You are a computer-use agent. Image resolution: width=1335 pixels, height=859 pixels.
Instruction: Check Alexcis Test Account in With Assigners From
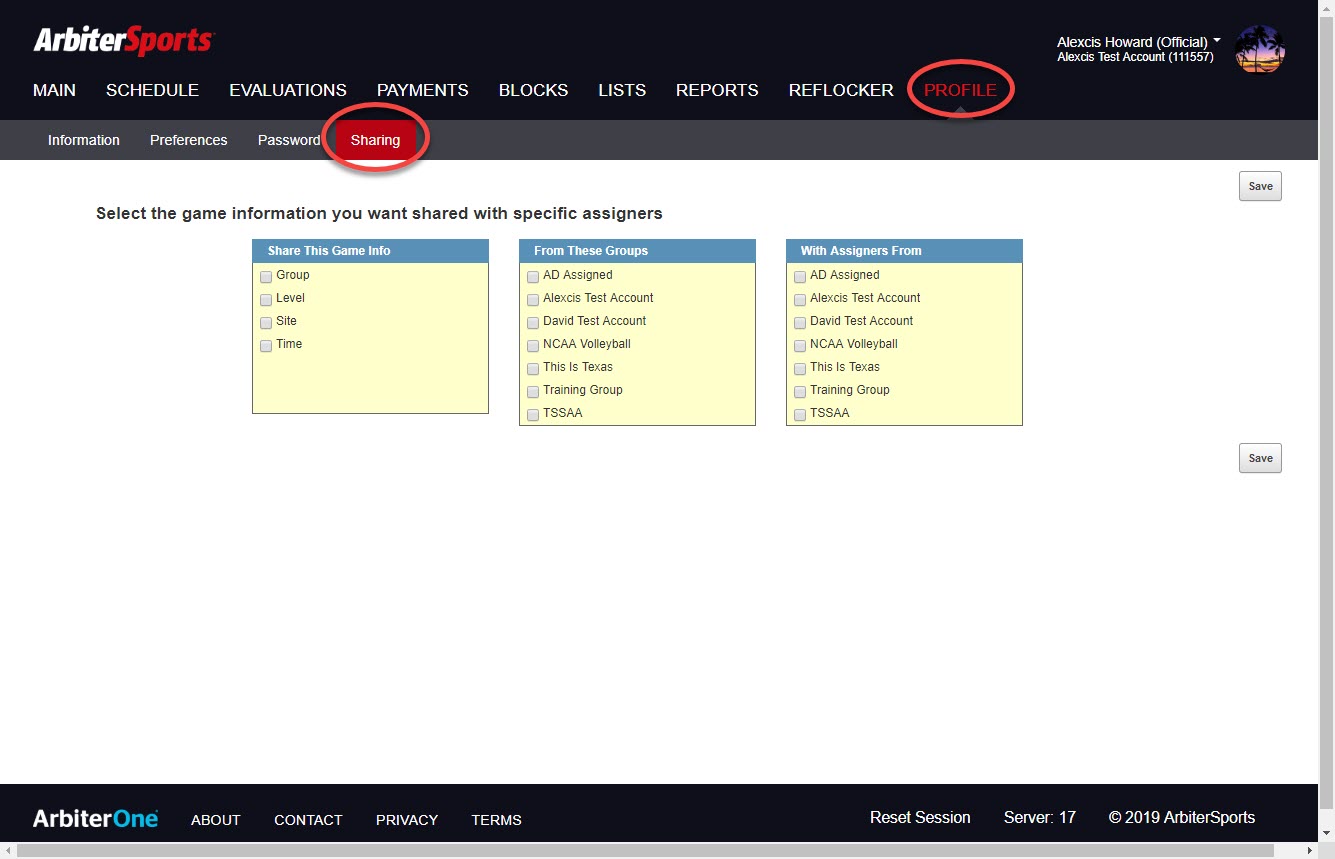pos(800,300)
